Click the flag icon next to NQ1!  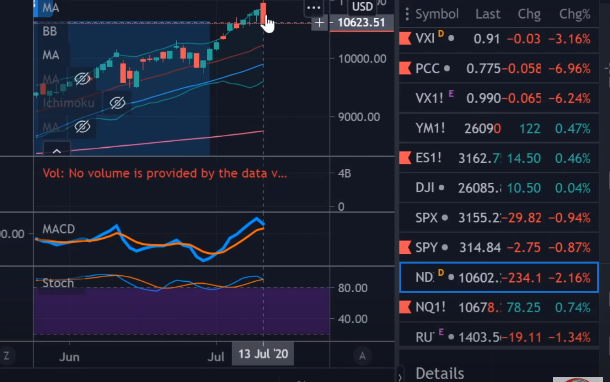(405, 307)
